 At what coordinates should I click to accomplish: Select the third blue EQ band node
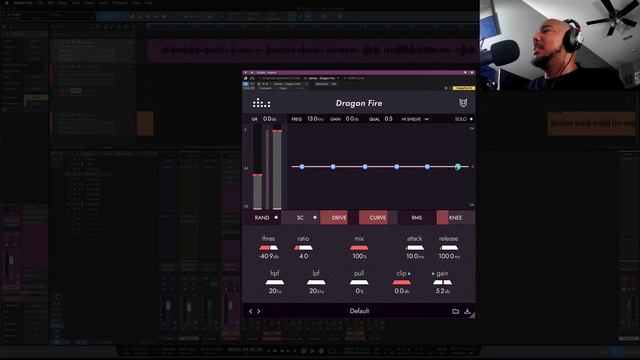pos(365,167)
